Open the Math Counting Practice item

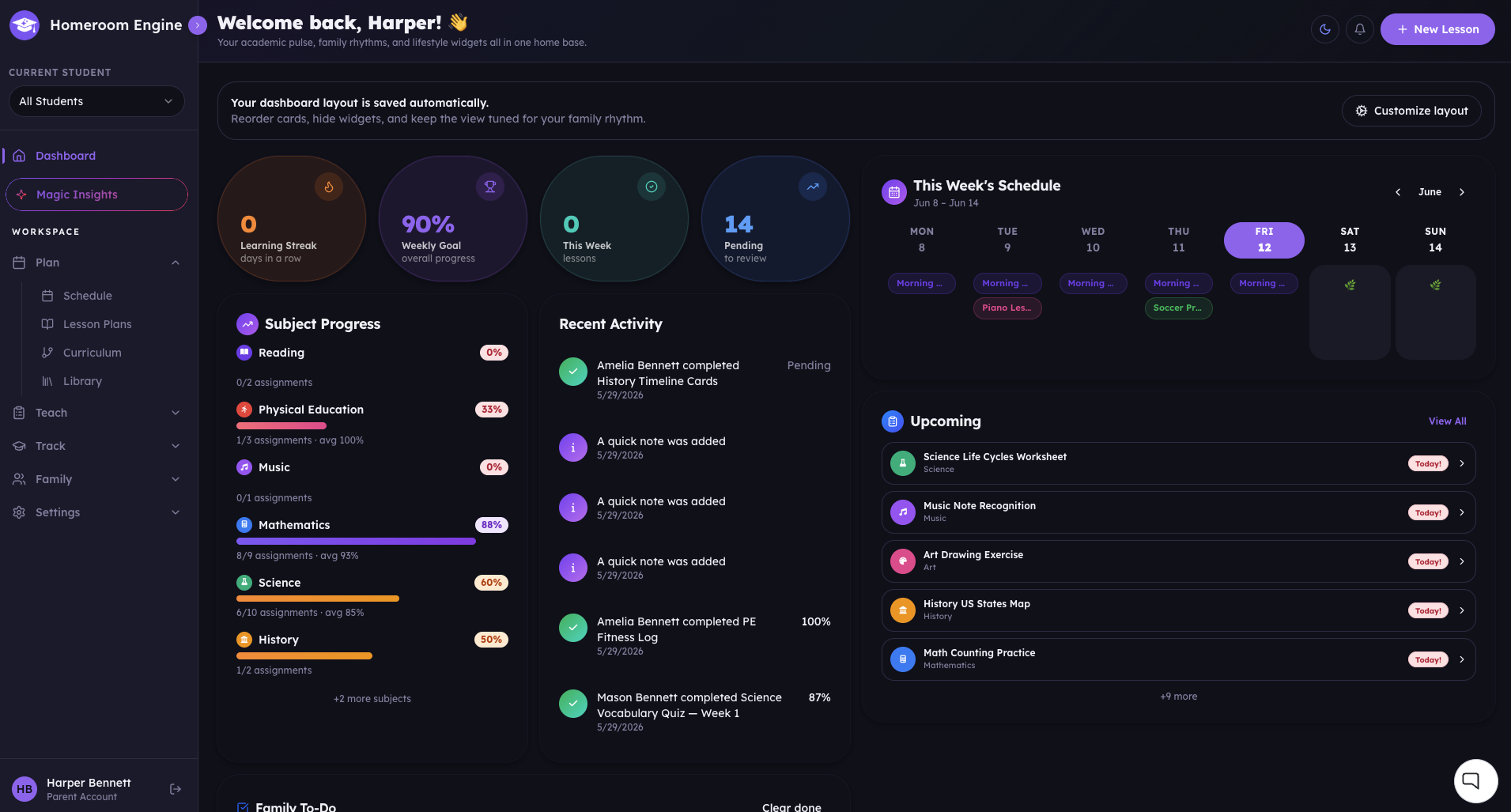(x=1178, y=659)
